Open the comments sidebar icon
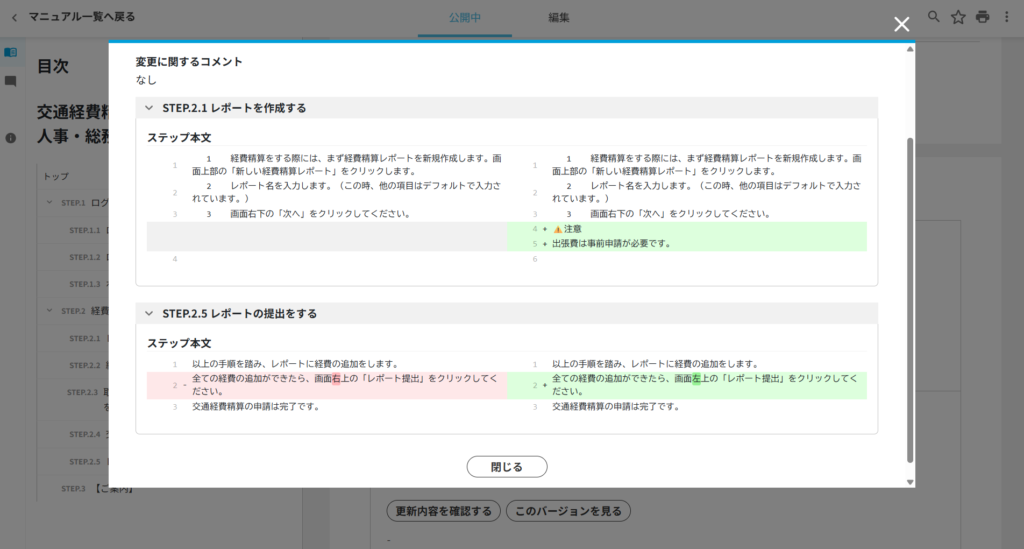Screen dimensions: 1024x549 tap(11, 81)
